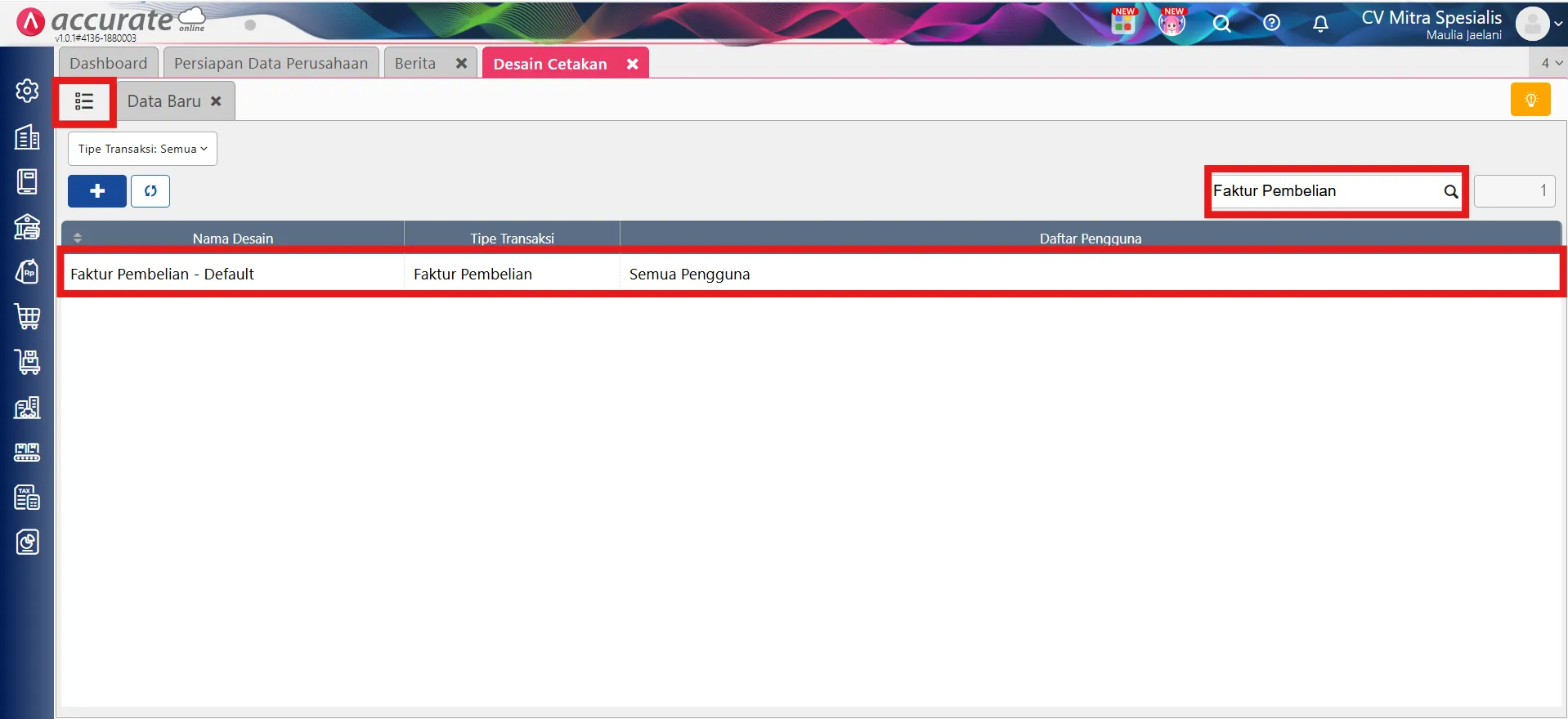Switch to the Dashboard tab
This screenshot has width=1568, height=719.
(x=109, y=63)
